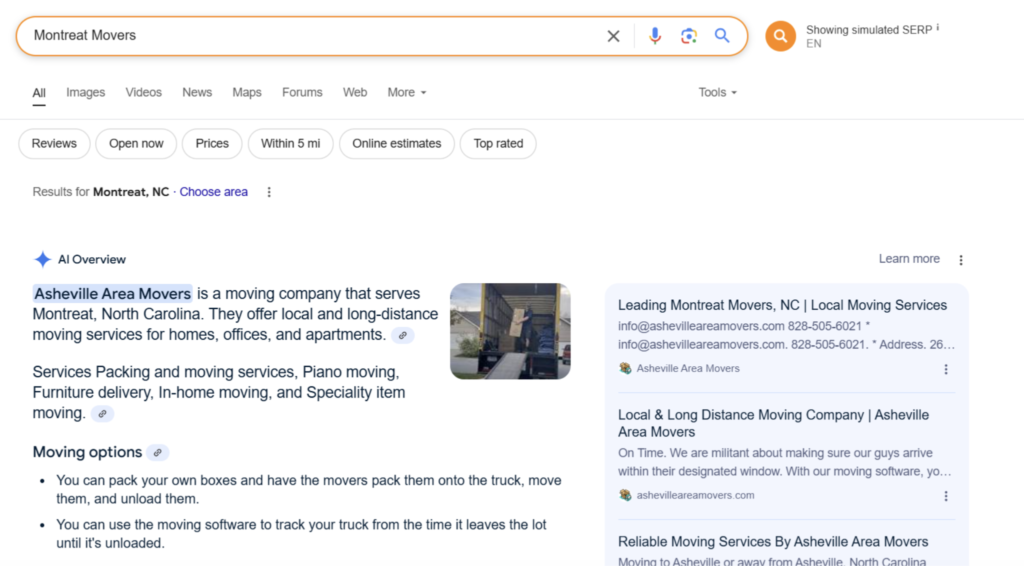Toggle the Open now filter chip
Image resolution: width=1024 pixels, height=566 pixels.
136,144
